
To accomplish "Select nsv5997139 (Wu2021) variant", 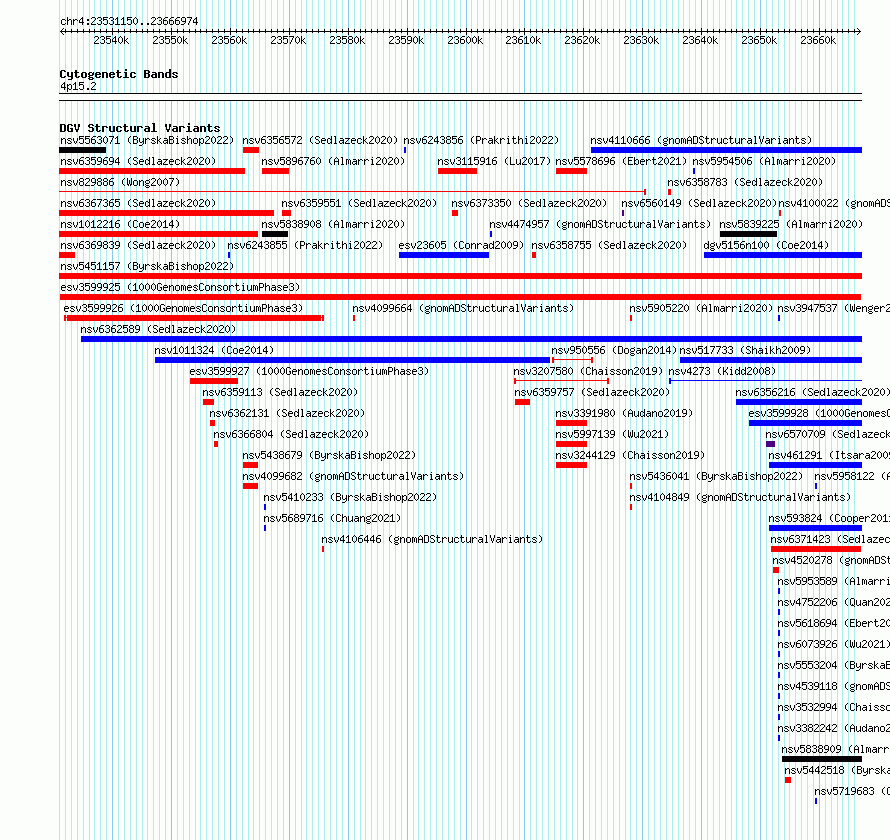I will tap(612, 434).
